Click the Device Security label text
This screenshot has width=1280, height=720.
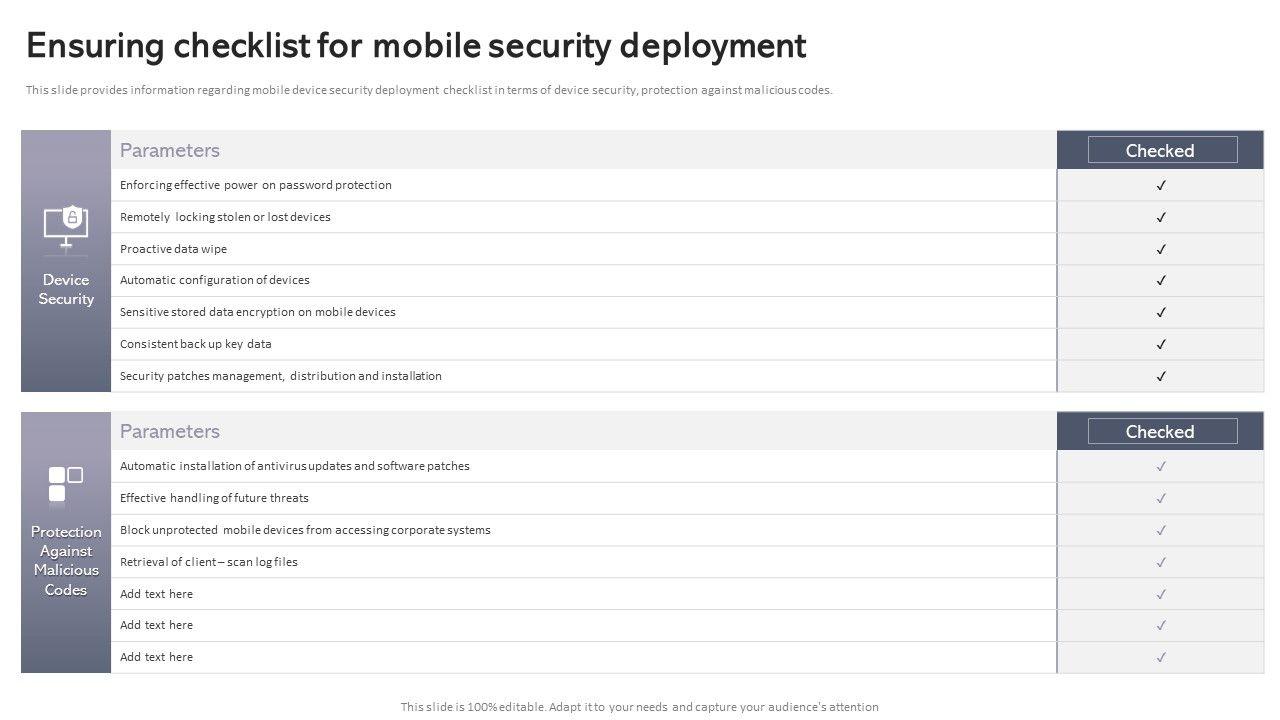point(66,289)
